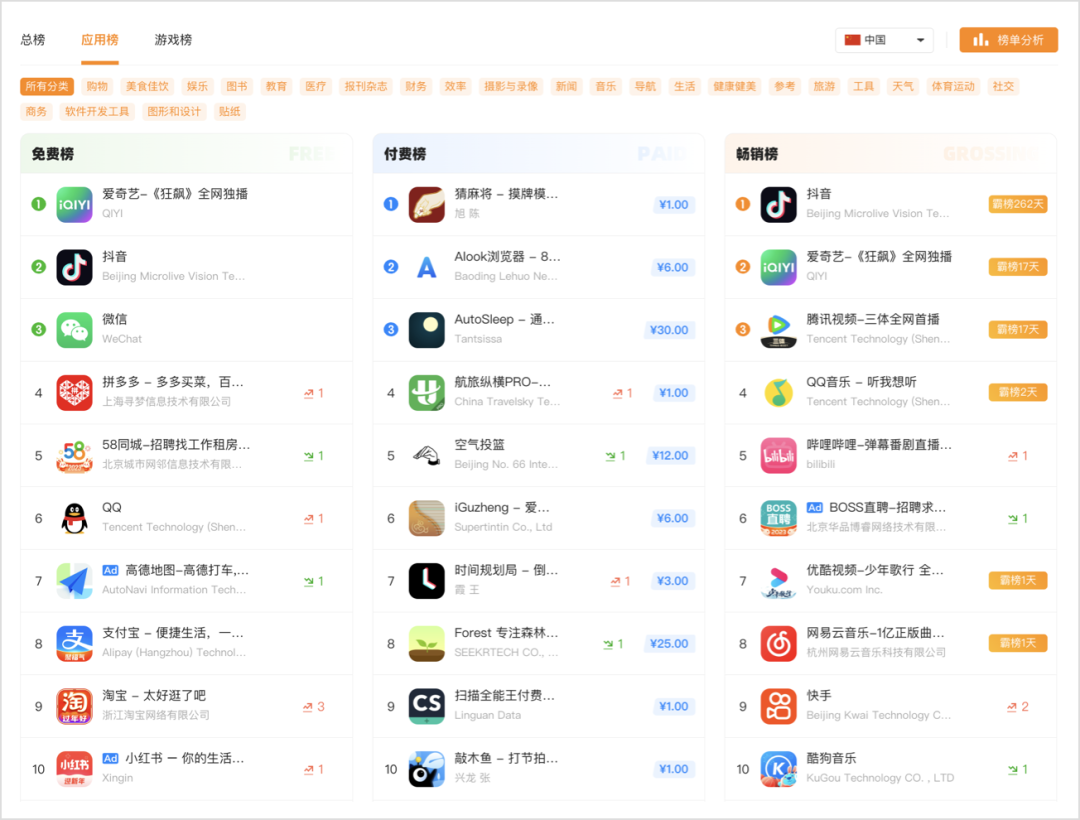Click the 榜单分析 button
This screenshot has width=1080, height=820.
click(1008, 40)
